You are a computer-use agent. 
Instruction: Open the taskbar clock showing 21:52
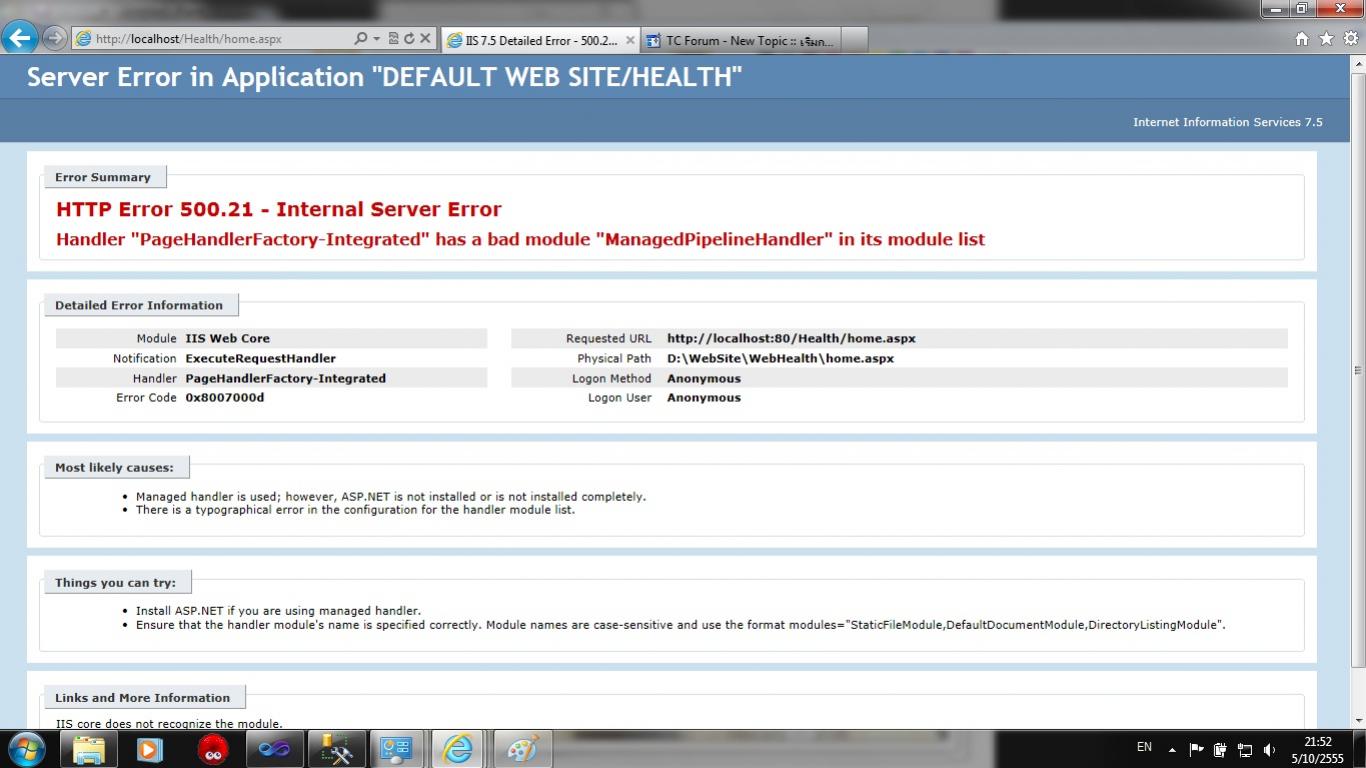click(x=1318, y=749)
